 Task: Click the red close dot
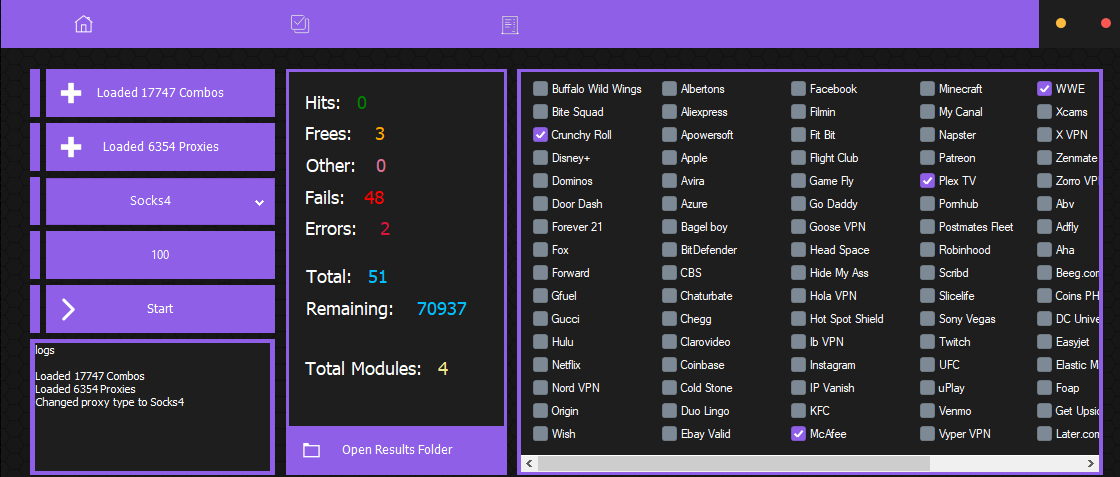1106,23
